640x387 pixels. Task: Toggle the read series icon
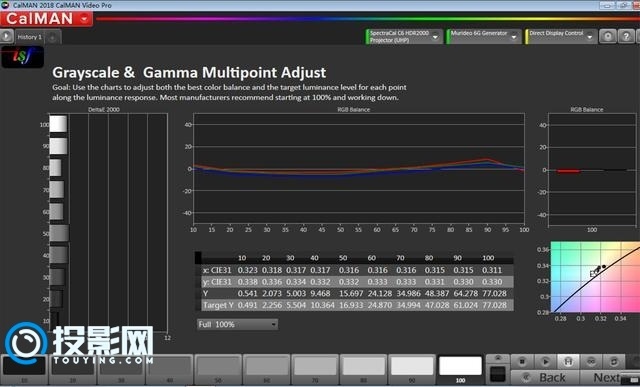tap(568, 362)
